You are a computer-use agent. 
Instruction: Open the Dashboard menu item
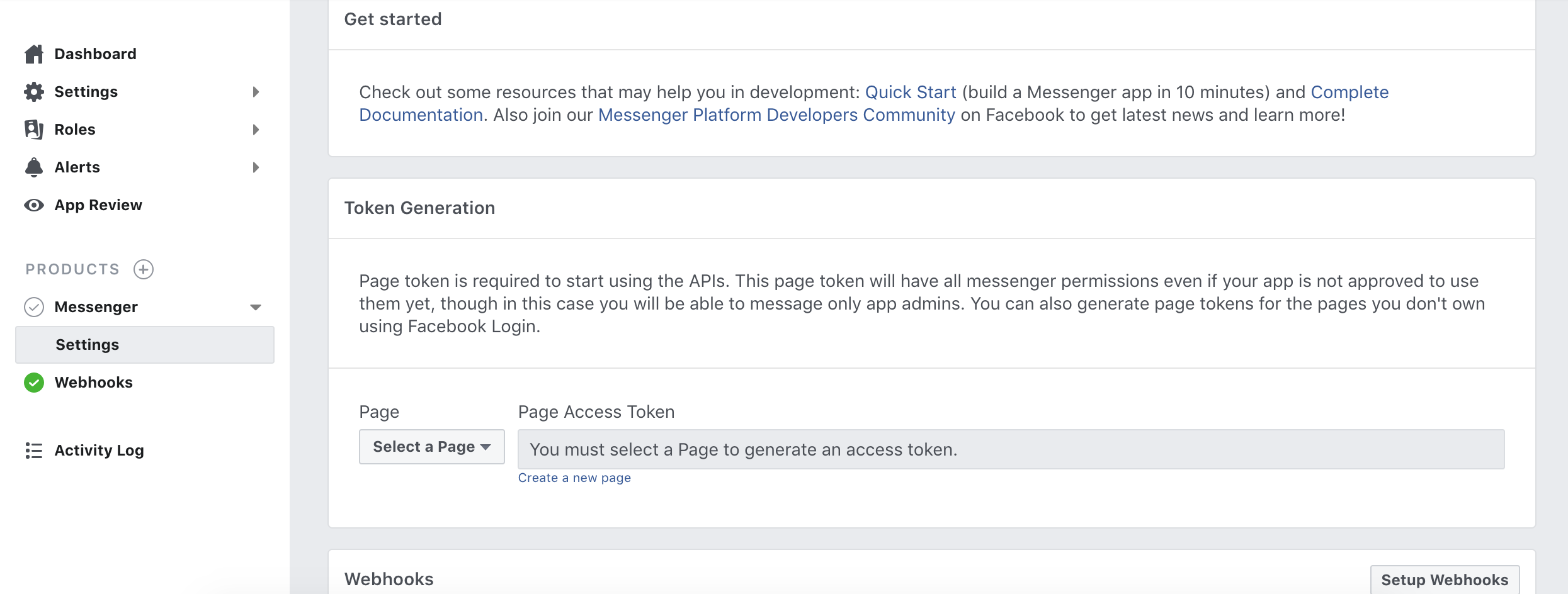pyautogui.click(x=95, y=54)
